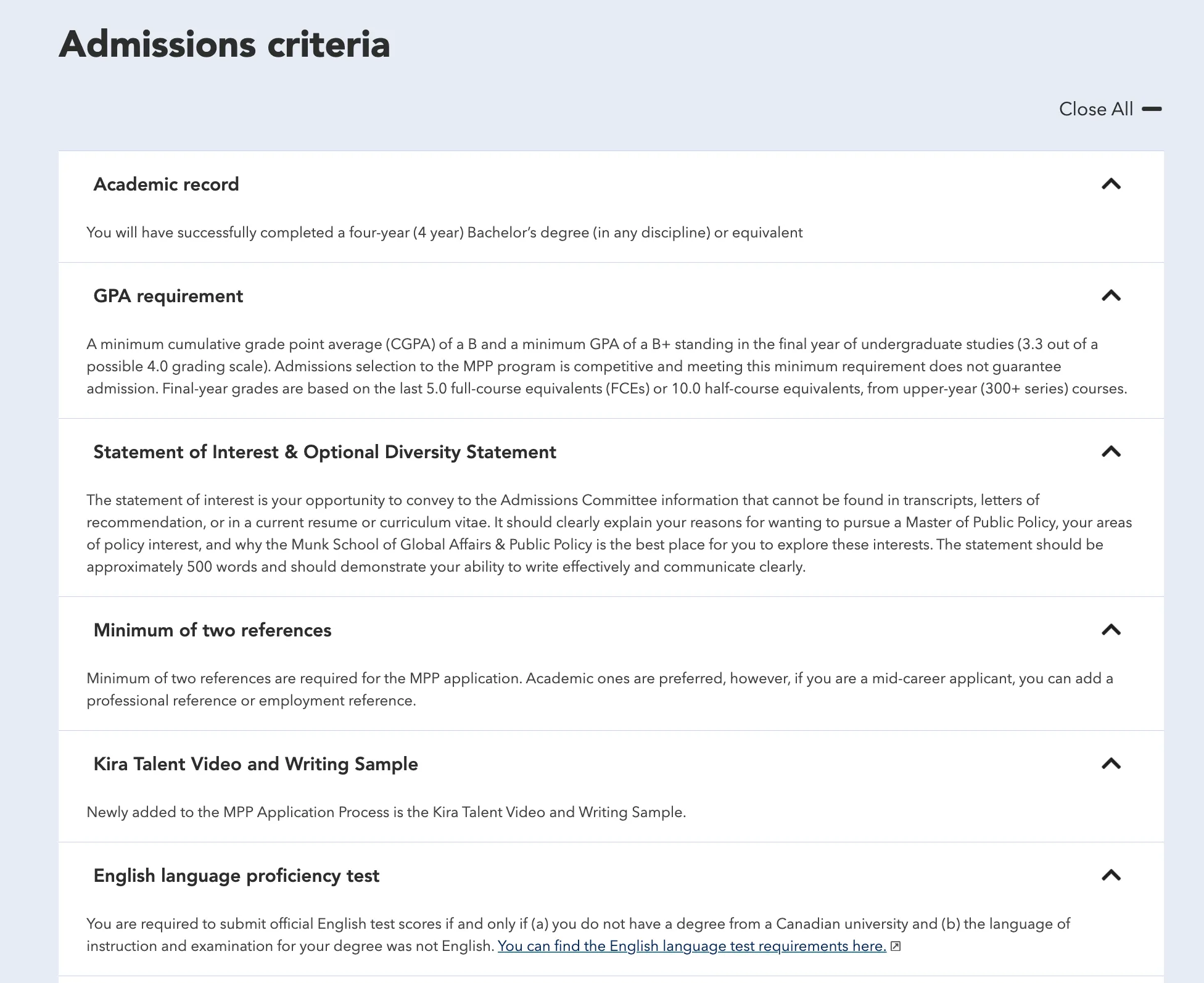Open English language test requirements link
Screen dimensions: 1204x983
(x=691, y=946)
